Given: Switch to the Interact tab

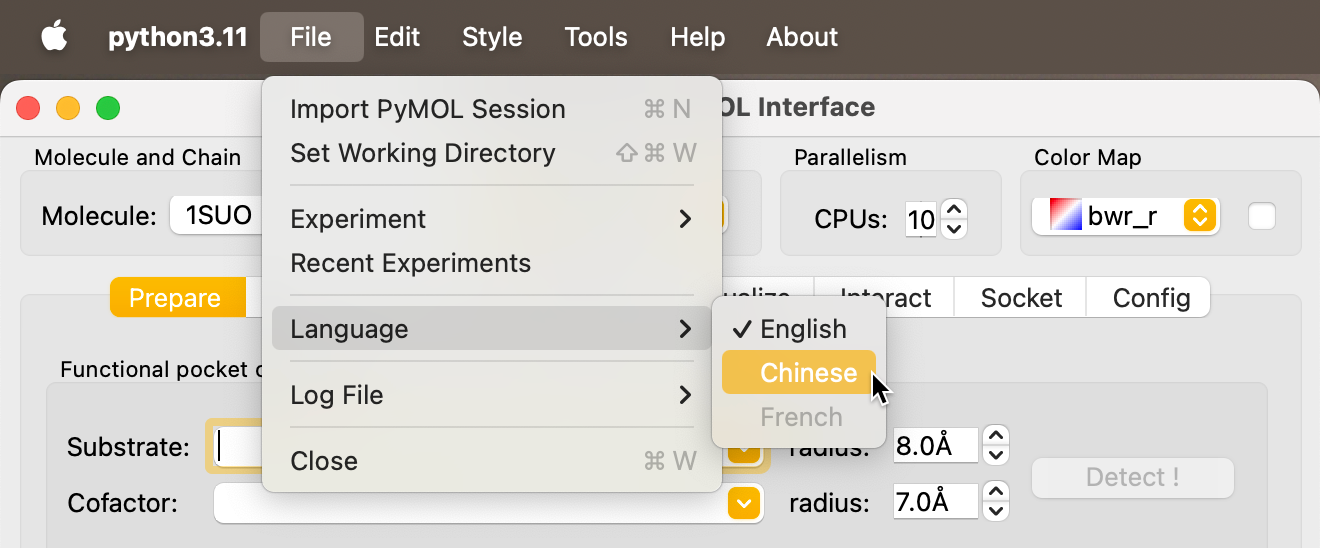Looking at the screenshot, I should click(x=885, y=298).
